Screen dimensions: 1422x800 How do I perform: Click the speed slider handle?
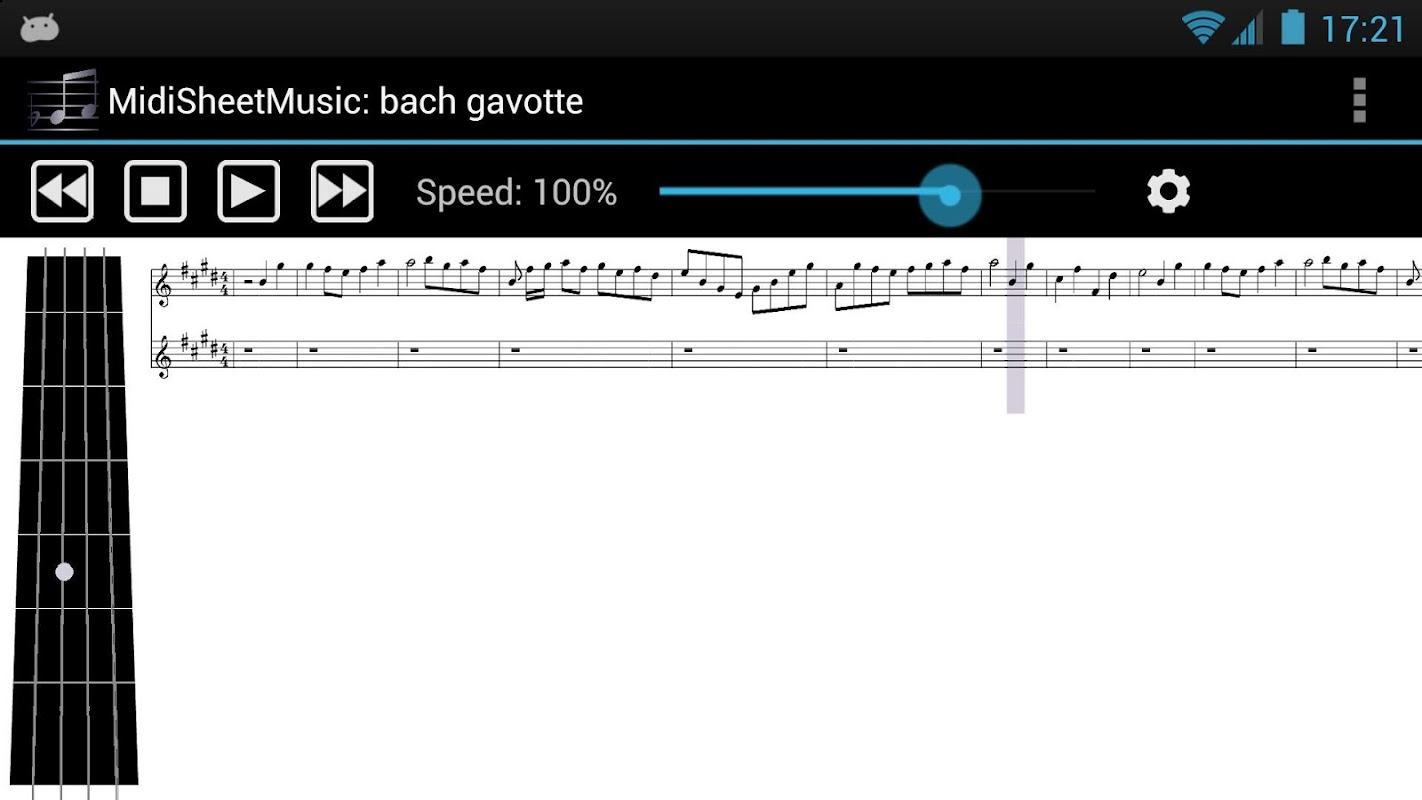[x=950, y=195]
